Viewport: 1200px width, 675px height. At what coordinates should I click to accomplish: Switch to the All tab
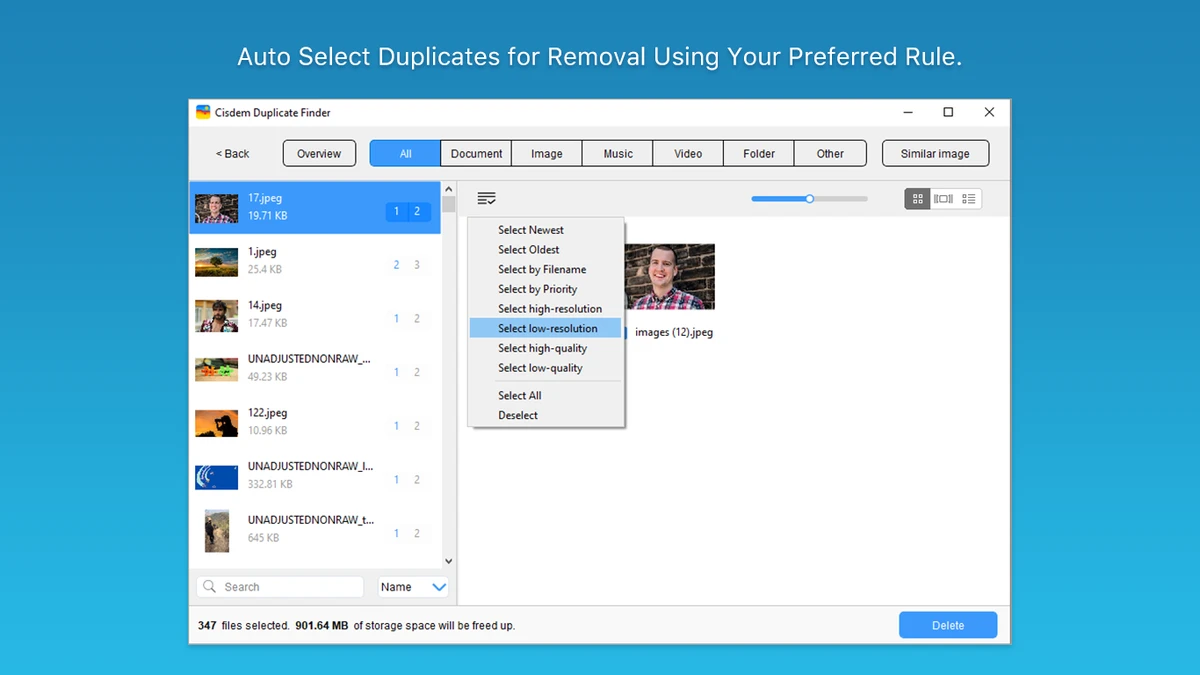[405, 153]
